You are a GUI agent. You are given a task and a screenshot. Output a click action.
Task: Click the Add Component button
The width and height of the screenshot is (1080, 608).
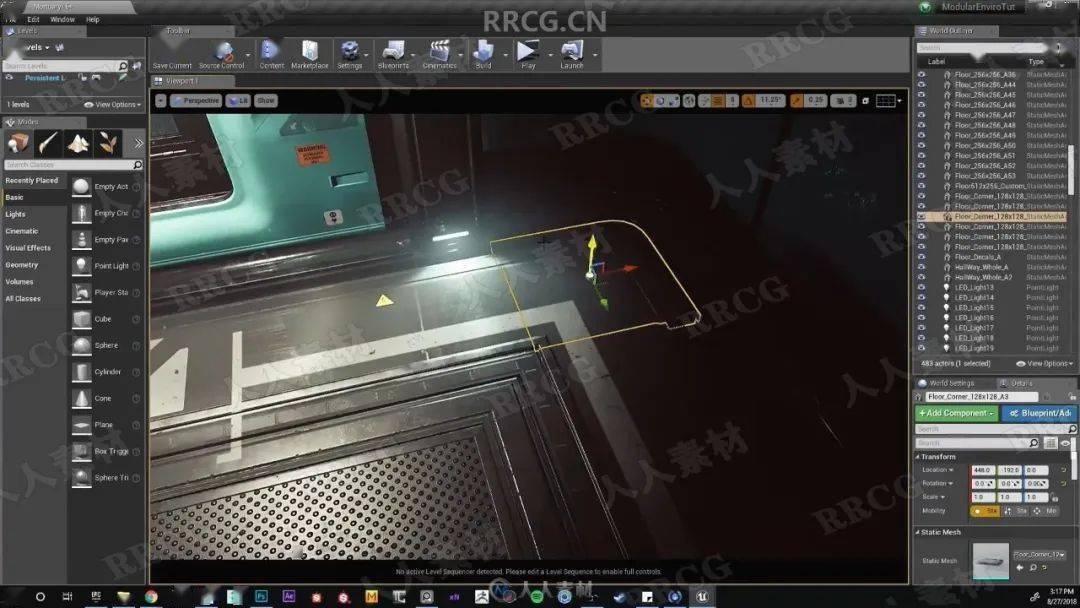point(957,413)
